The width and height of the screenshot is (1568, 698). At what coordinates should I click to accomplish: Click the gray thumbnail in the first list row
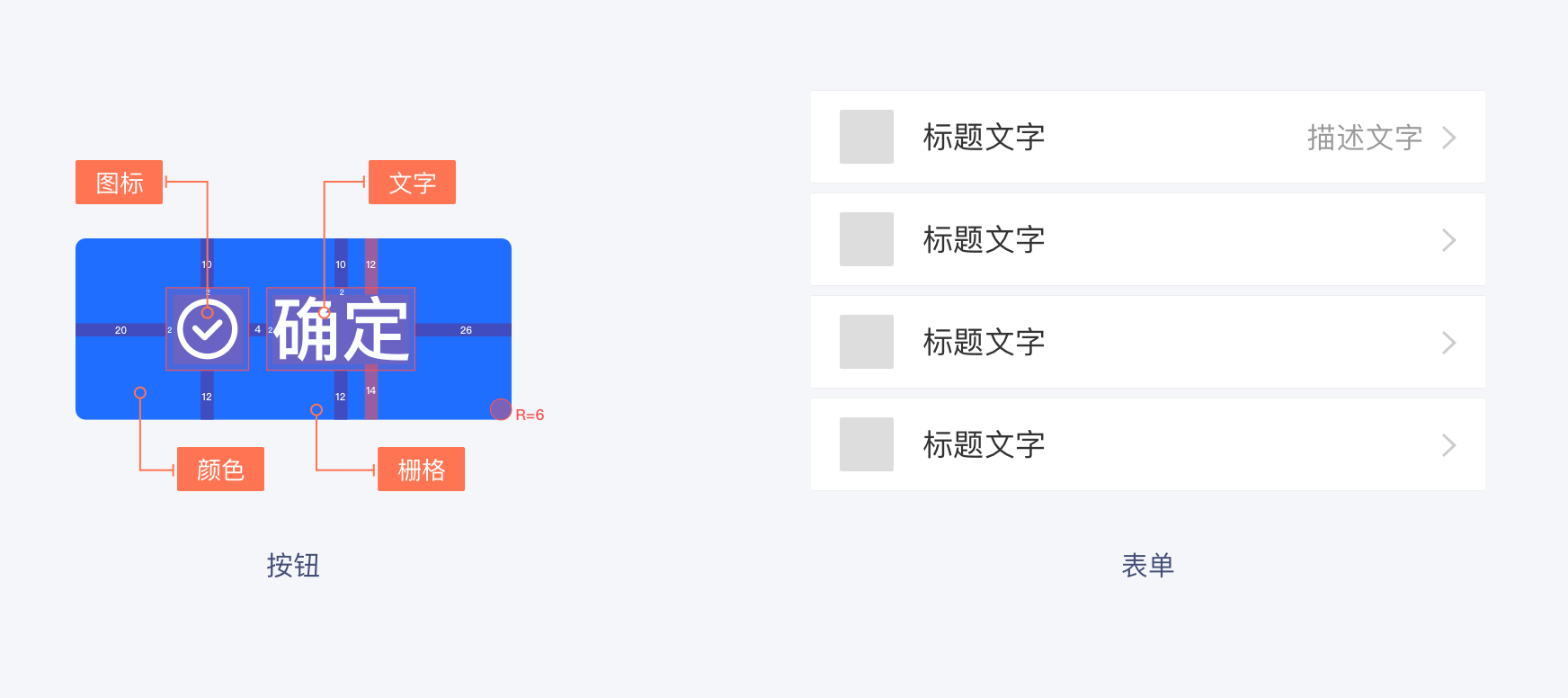867,137
